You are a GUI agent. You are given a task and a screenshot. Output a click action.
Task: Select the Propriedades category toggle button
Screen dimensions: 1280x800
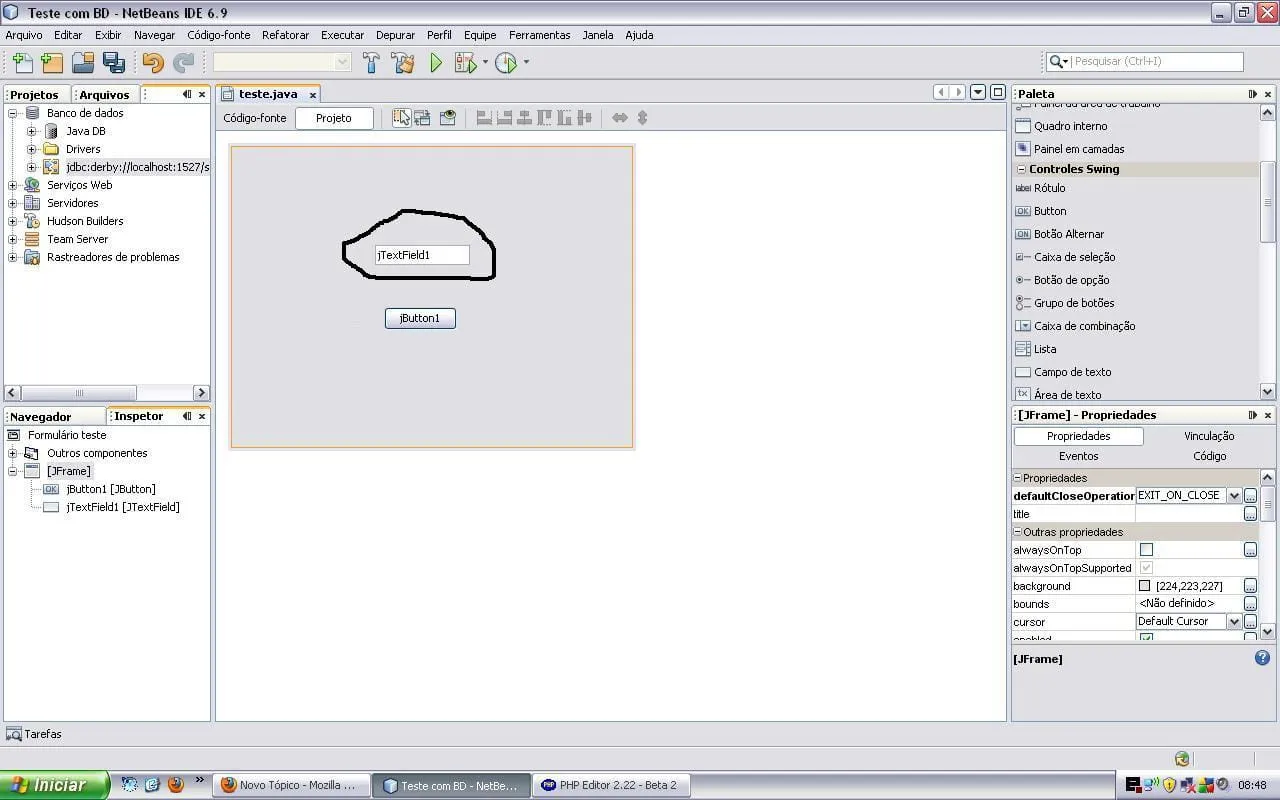click(1078, 436)
